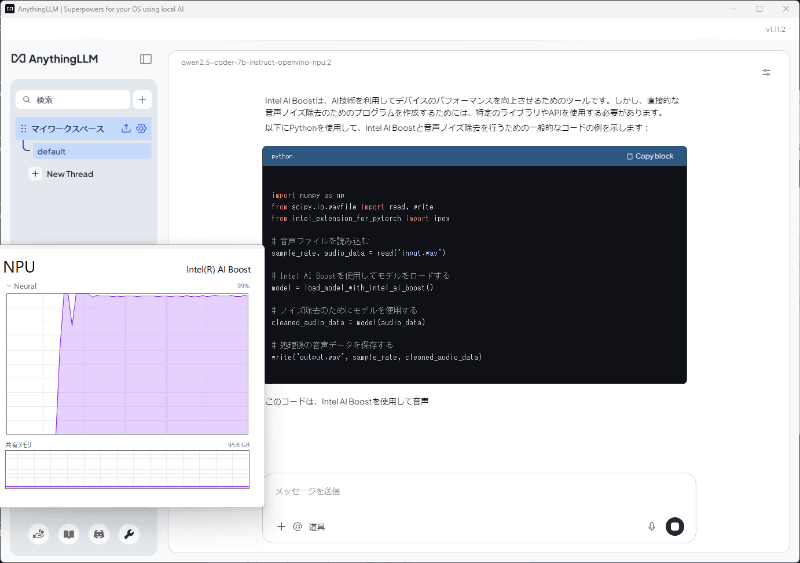Open workspace settings gear icon
This screenshot has width=800, height=563.
[x=141, y=129]
